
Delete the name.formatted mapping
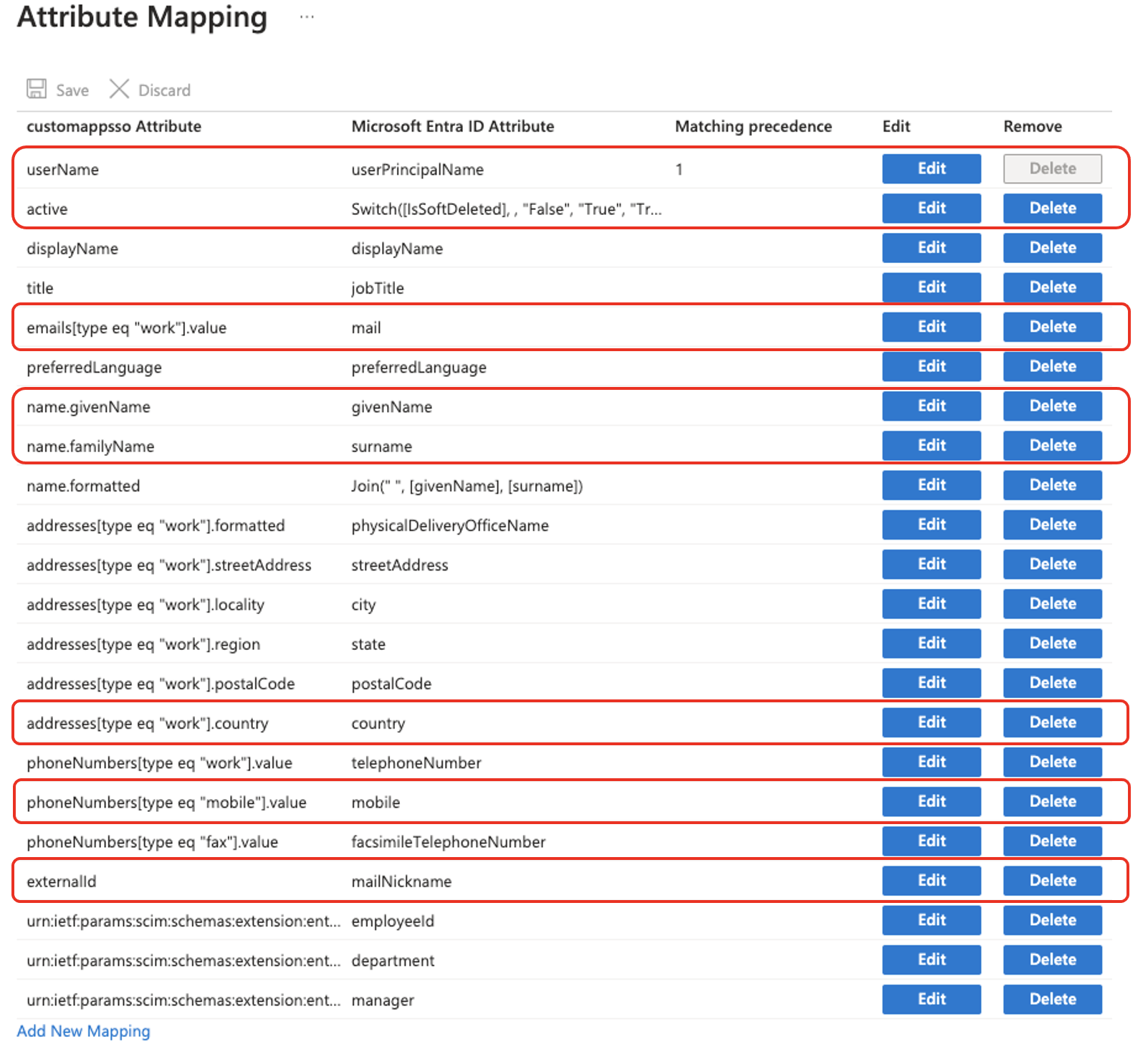[1052, 485]
